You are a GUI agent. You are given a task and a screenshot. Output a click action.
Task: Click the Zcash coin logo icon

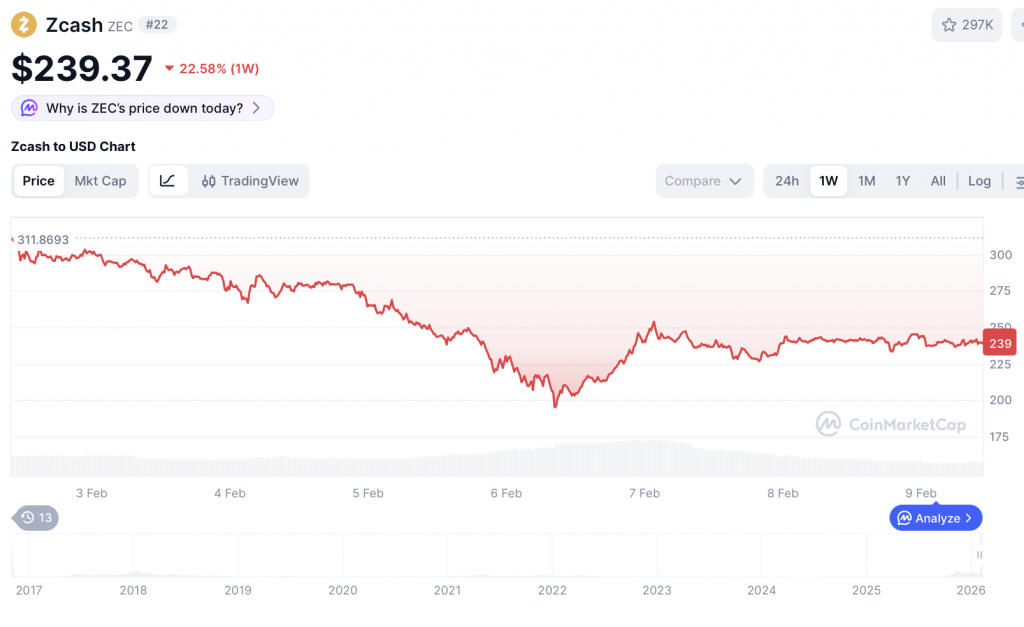tap(24, 24)
